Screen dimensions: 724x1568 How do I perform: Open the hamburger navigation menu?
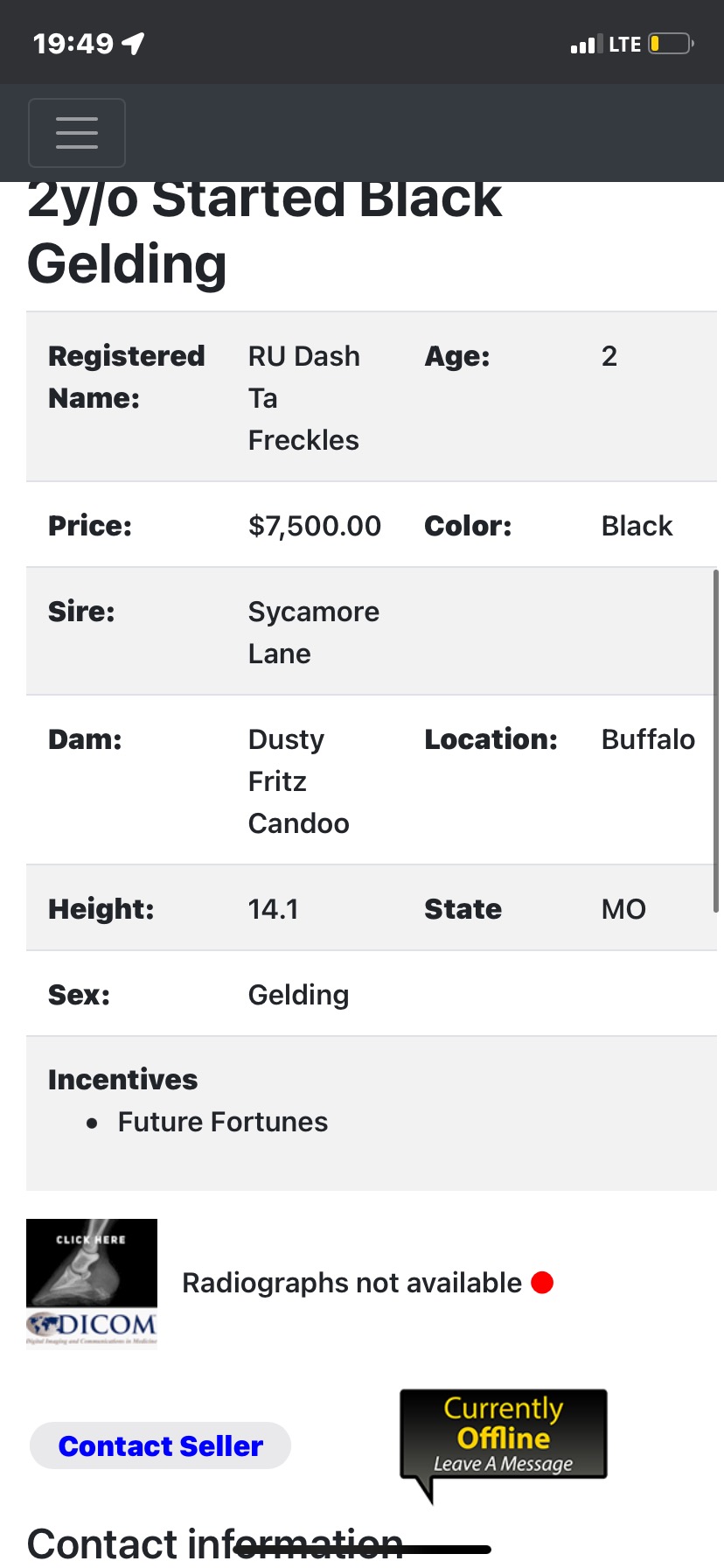click(x=77, y=133)
